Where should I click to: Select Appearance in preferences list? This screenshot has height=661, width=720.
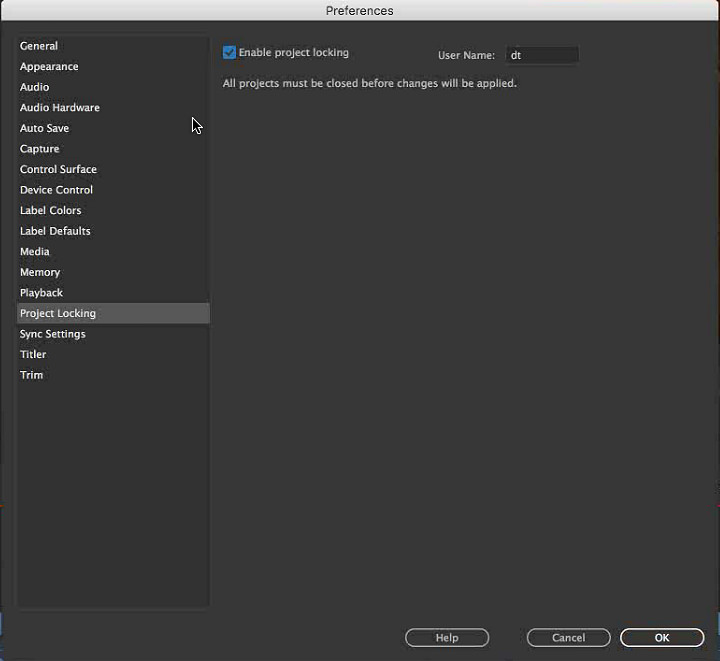113,67
